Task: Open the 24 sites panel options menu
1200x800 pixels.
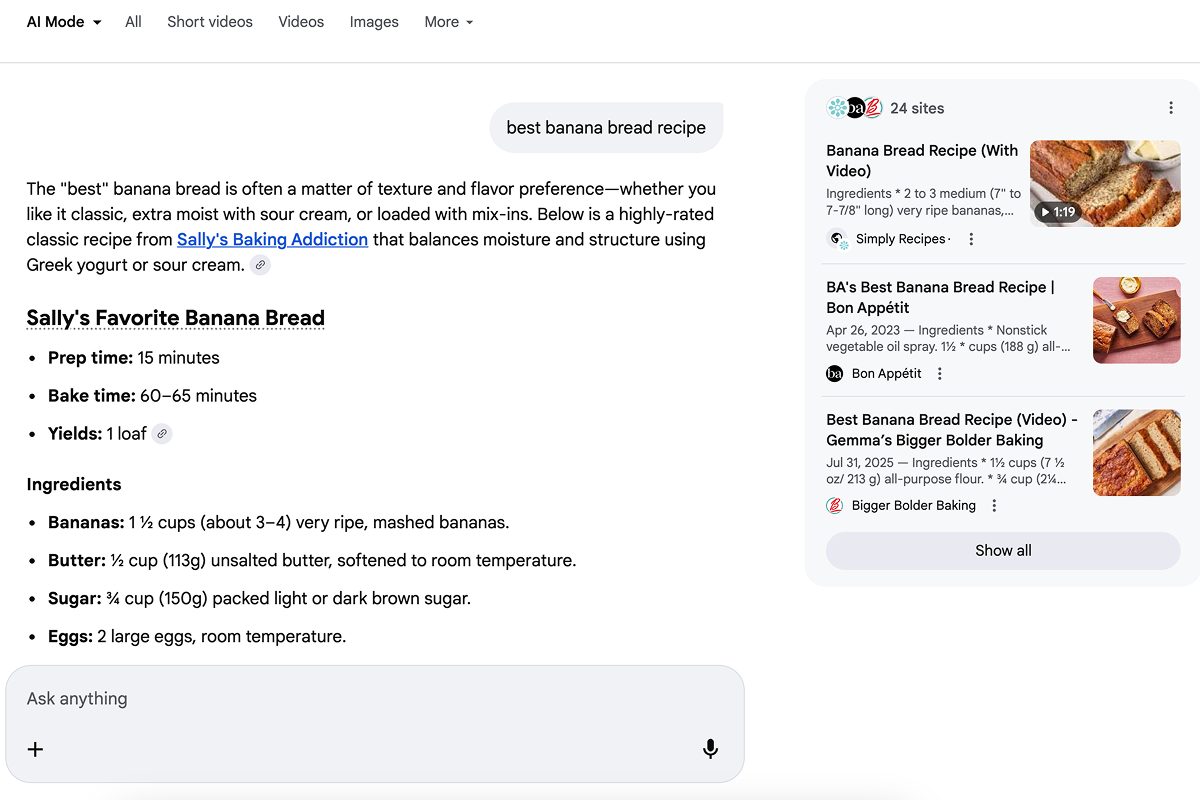Action: coord(1171,108)
